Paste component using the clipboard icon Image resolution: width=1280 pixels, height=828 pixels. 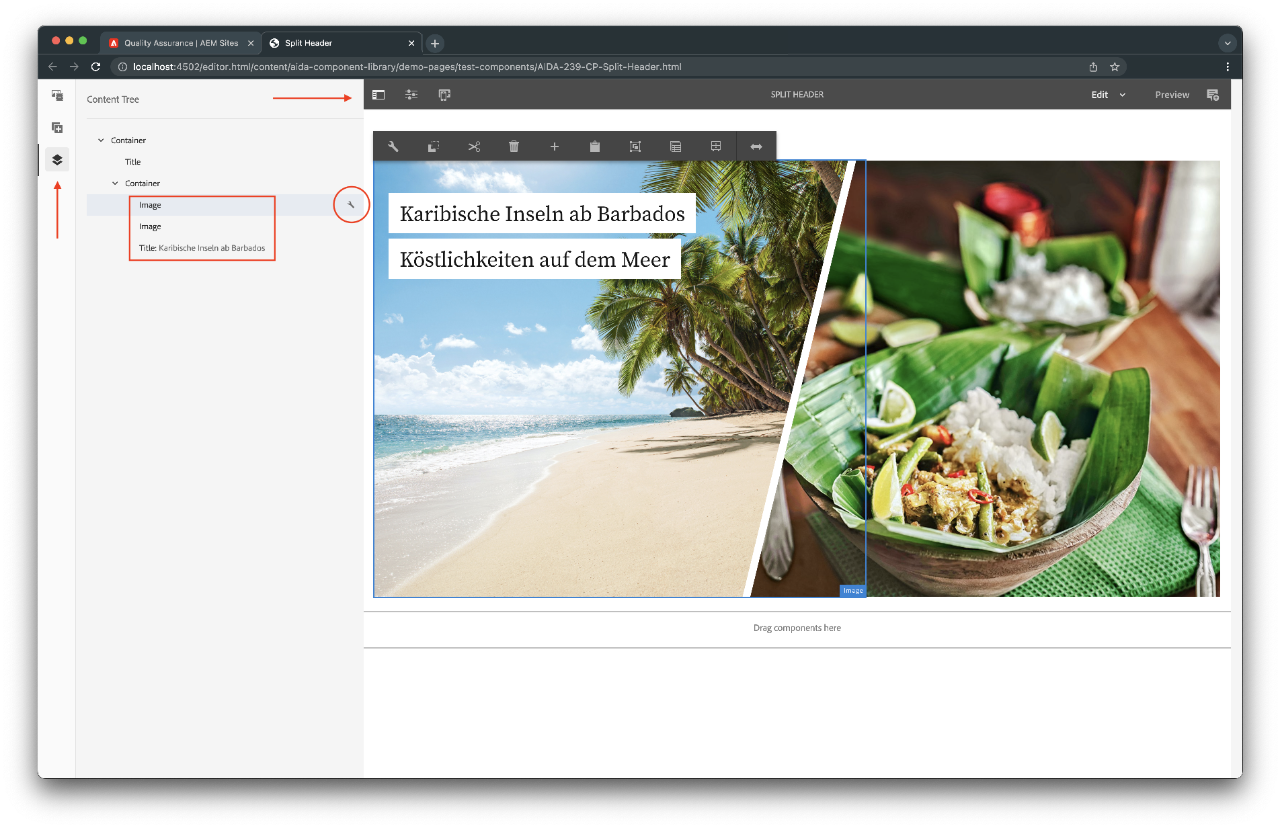point(595,147)
